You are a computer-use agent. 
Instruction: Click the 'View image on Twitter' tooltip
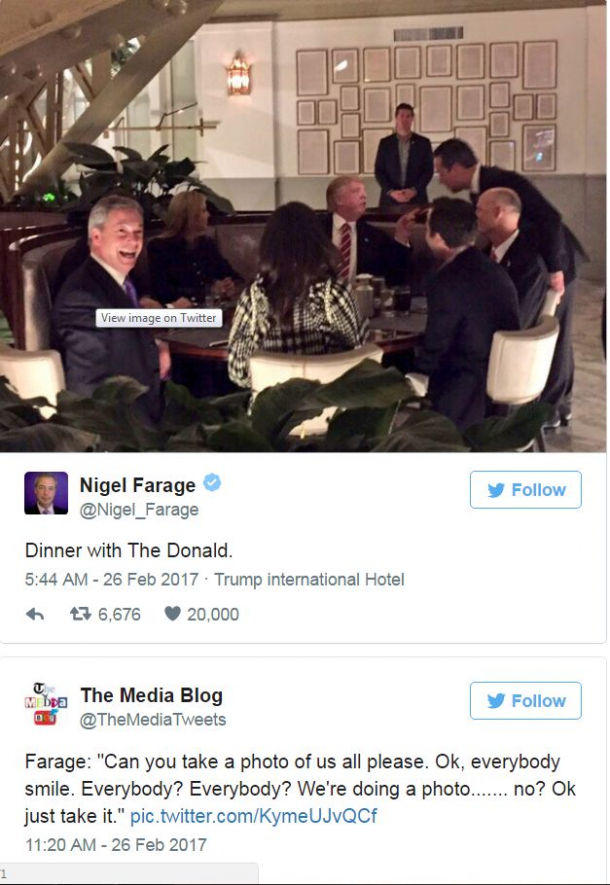point(159,318)
